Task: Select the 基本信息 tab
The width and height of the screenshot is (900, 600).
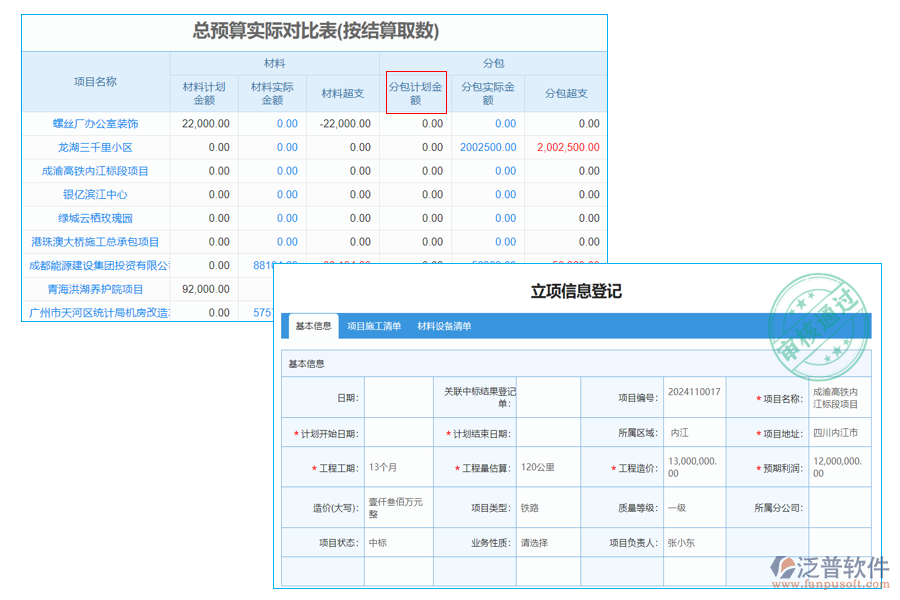Action: click(313, 326)
